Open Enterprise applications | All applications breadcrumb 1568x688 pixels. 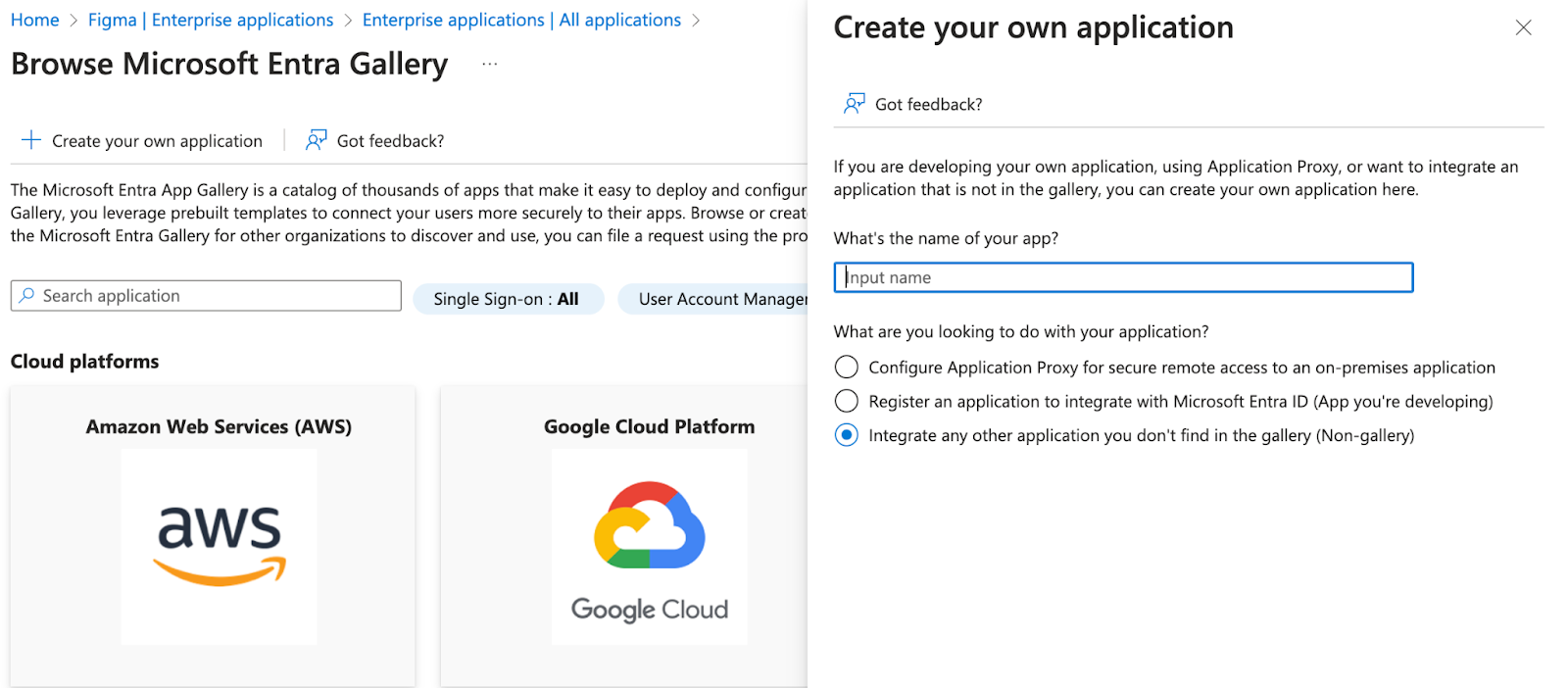[521, 20]
